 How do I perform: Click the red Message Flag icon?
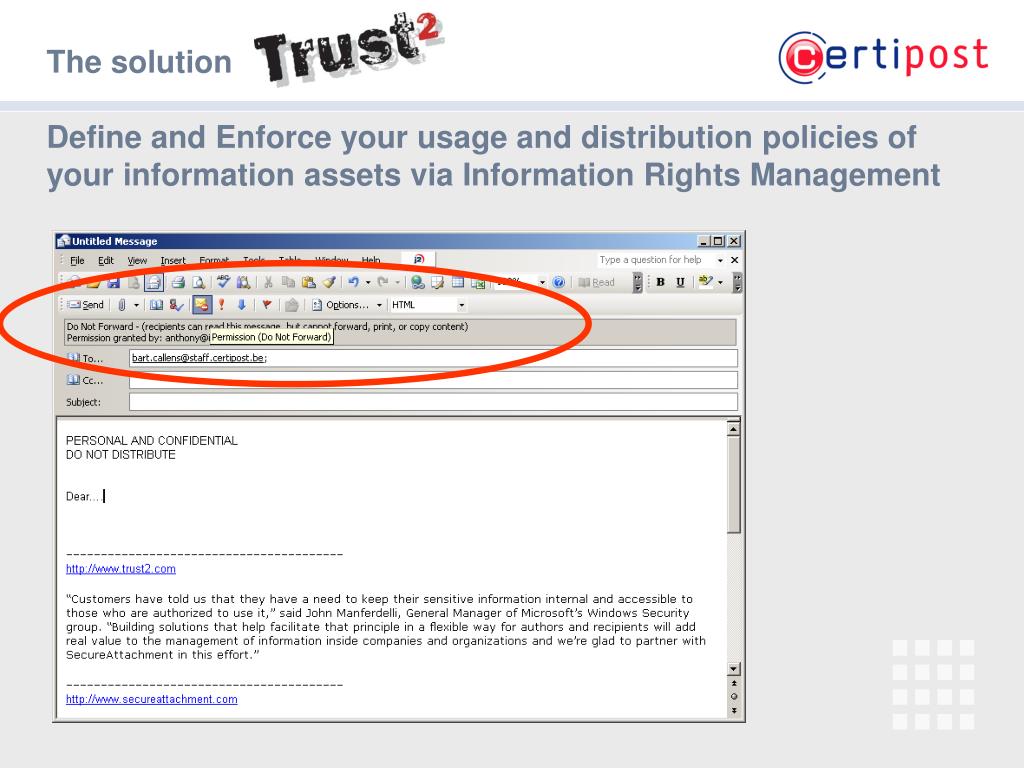(266, 305)
